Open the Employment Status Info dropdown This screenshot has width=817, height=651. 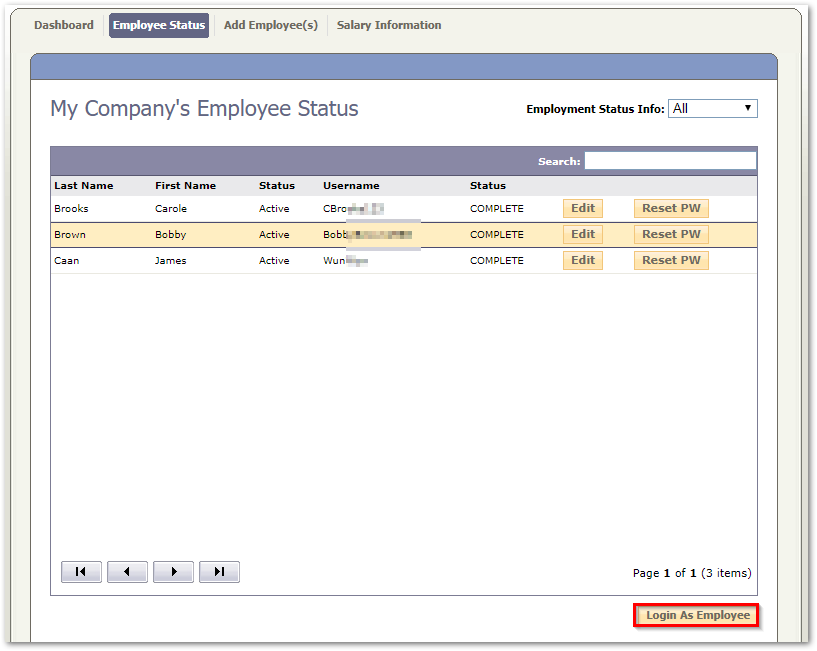click(712, 108)
